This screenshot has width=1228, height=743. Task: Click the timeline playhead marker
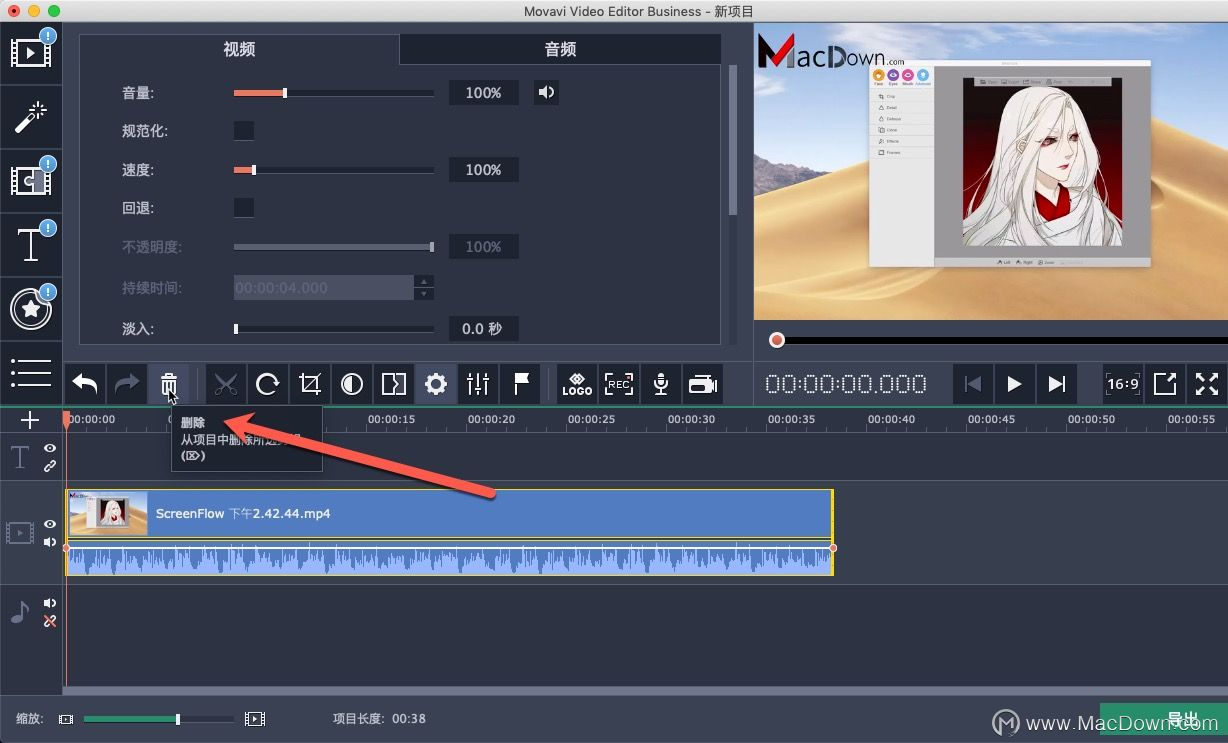click(67, 420)
